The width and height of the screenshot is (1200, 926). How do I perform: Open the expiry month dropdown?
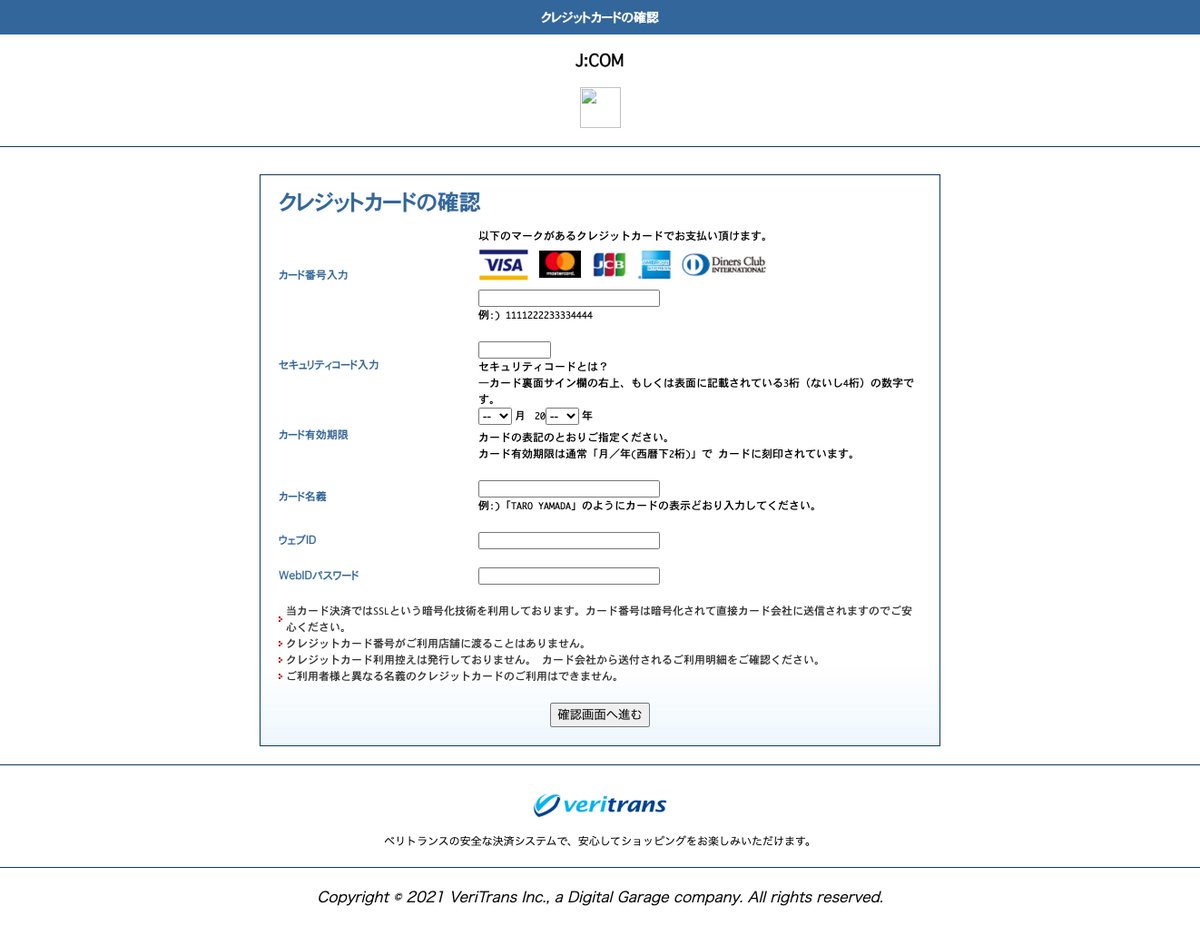point(495,415)
